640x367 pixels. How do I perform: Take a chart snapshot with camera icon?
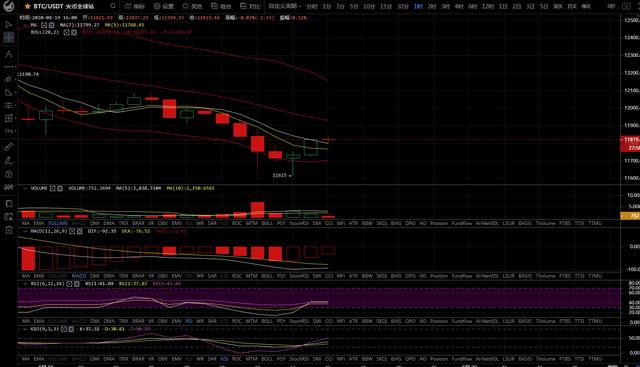626,6
